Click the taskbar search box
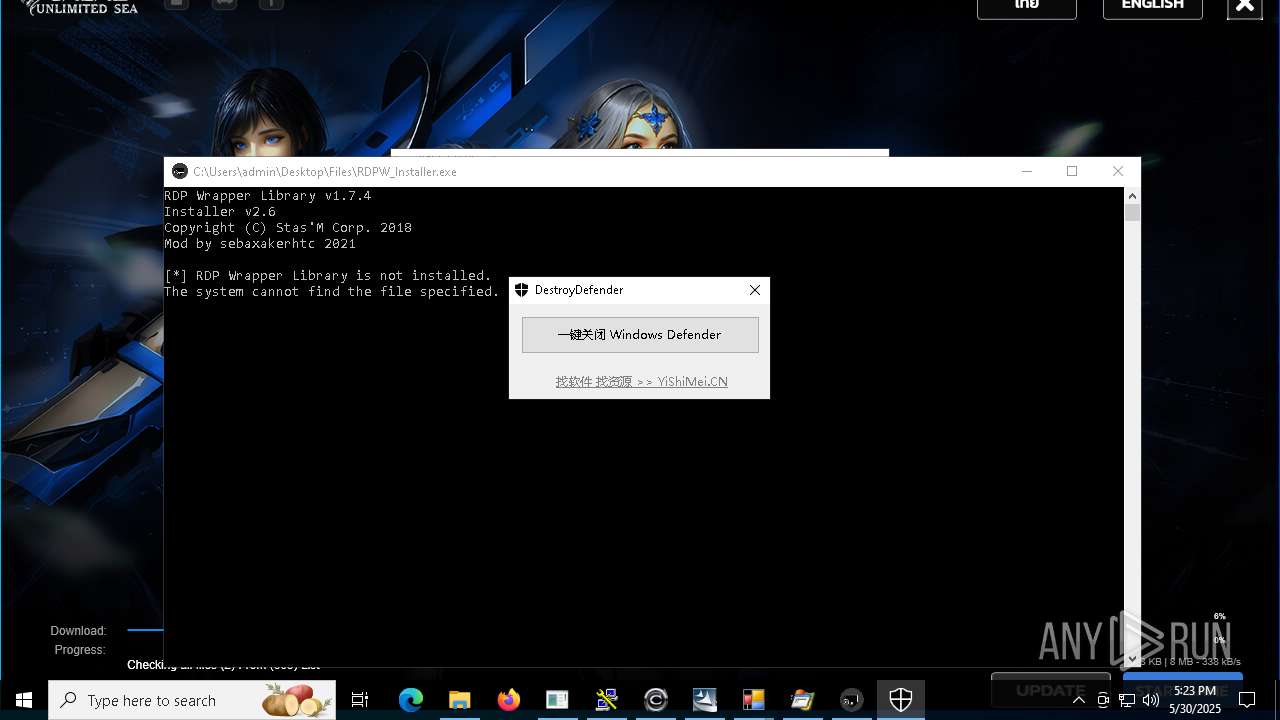The height and width of the screenshot is (720, 1280). [192, 700]
